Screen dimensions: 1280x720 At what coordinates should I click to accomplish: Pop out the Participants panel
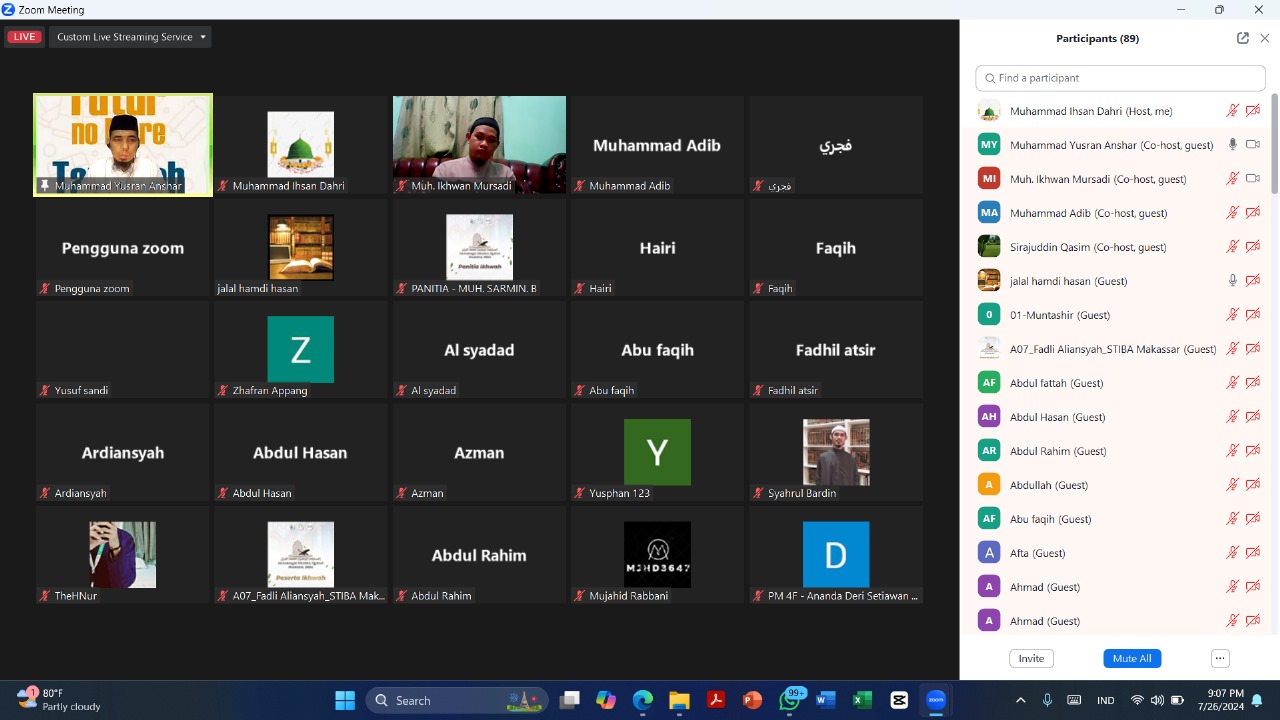coord(1242,38)
